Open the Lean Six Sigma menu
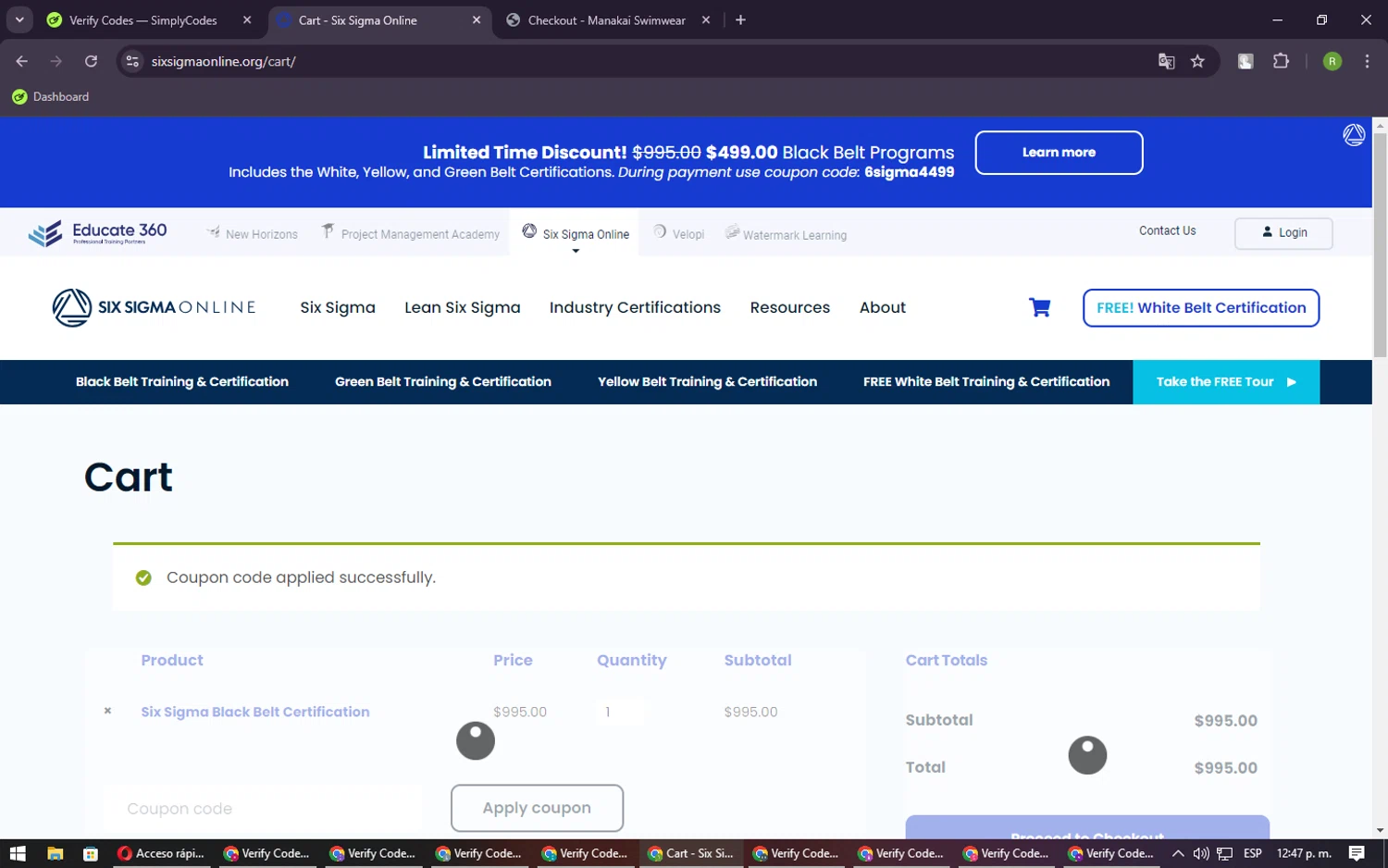Image resolution: width=1388 pixels, height=868 pixels. 463,307
